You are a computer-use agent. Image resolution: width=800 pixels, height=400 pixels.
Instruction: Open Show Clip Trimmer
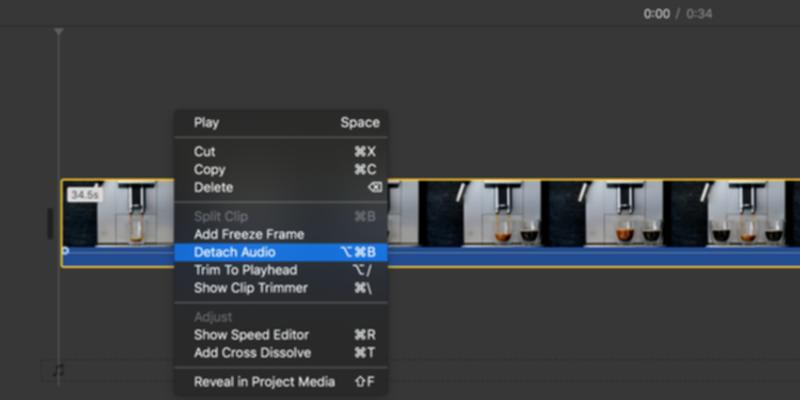[281, 288]
